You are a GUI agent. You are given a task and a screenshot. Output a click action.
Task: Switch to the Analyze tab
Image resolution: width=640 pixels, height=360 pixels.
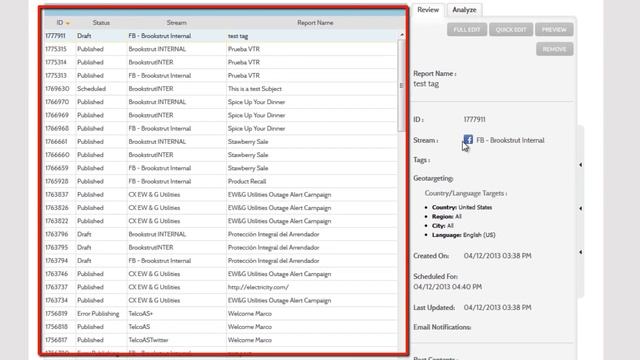coord(464,10)
